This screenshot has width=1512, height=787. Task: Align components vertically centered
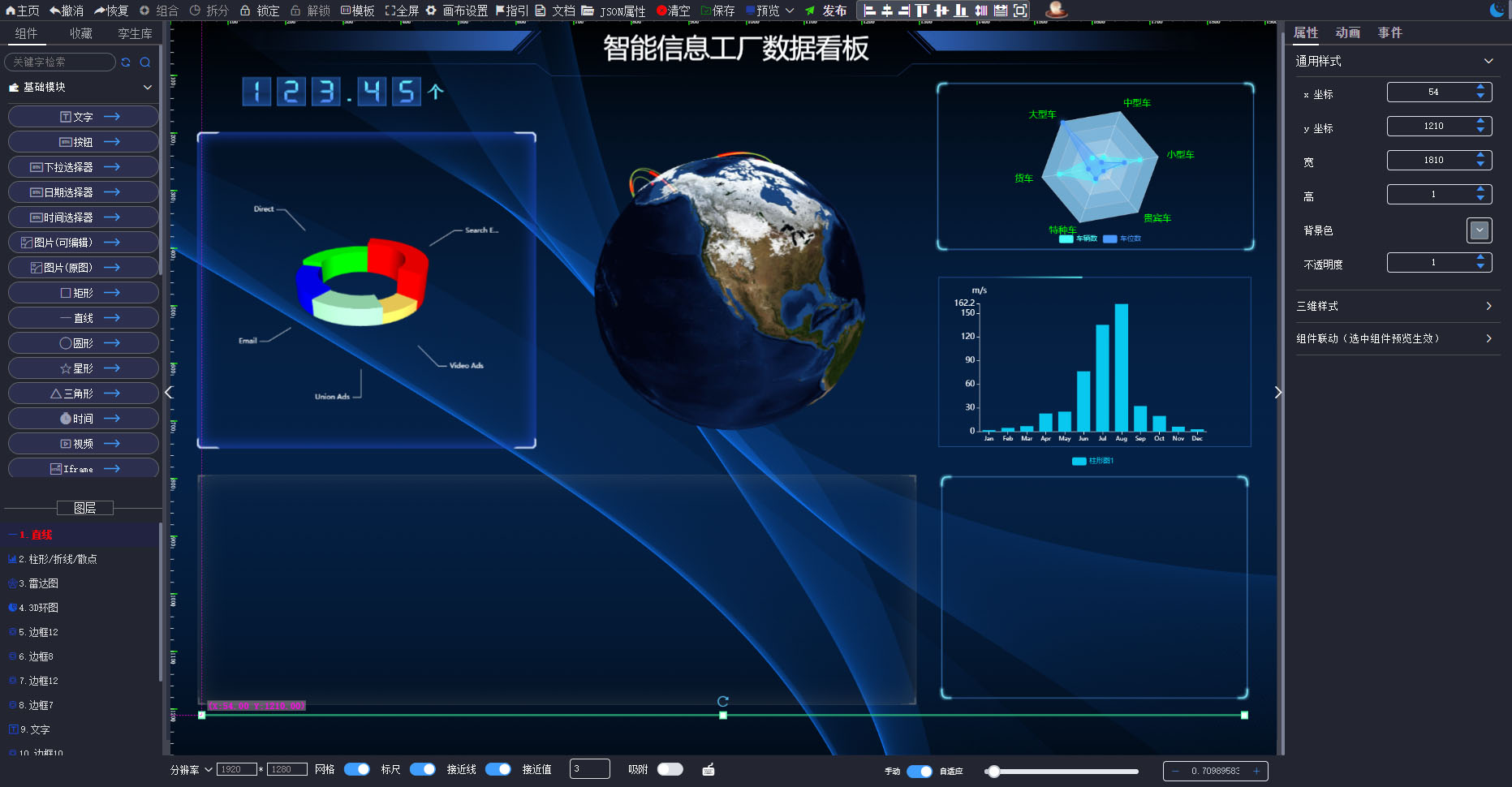click(941, 11)
